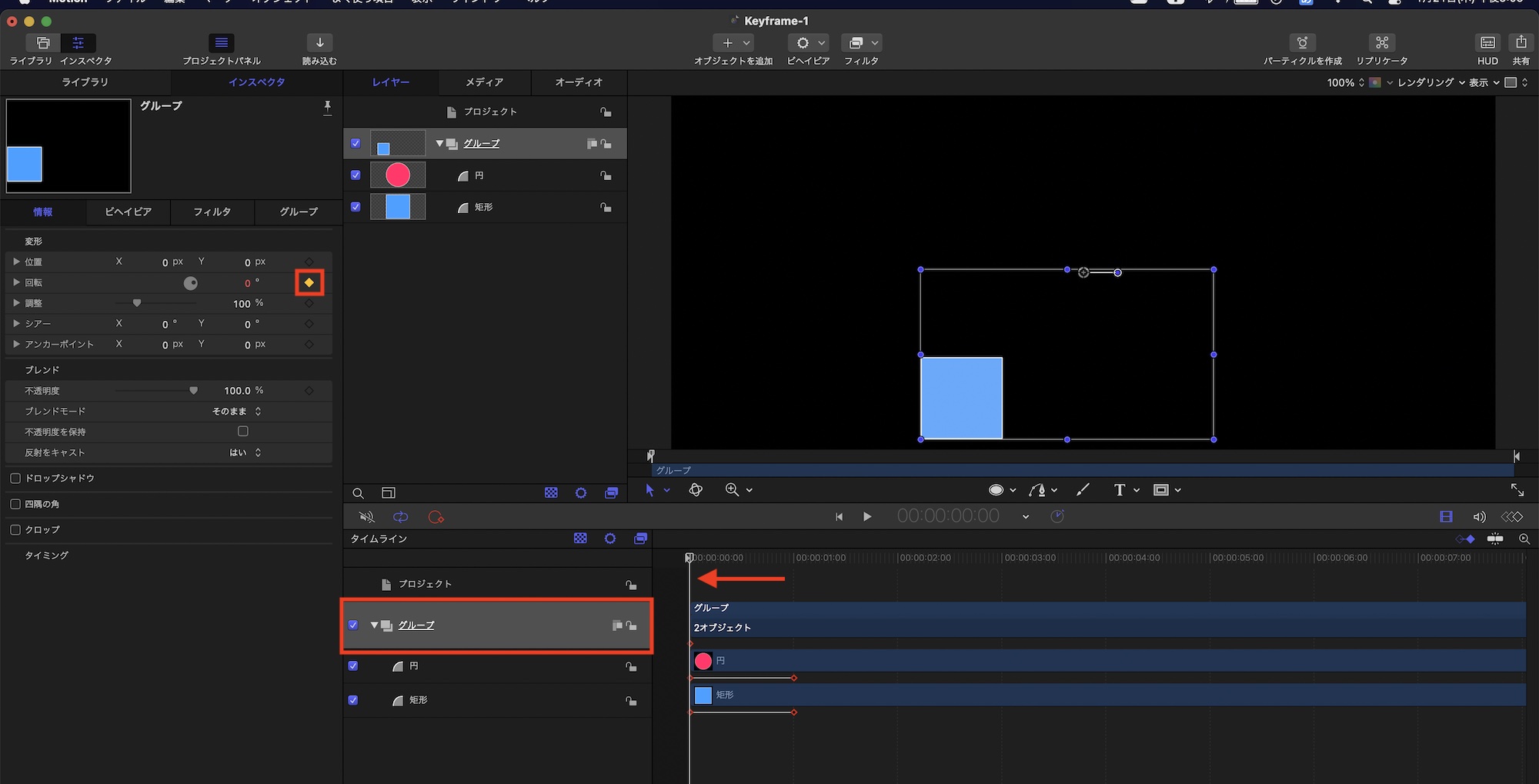Image resolution: width=1539 pixels, height=784 pixels.
Task: Enable the Crop (クロップ) checkbox
Action: [15, 530]
